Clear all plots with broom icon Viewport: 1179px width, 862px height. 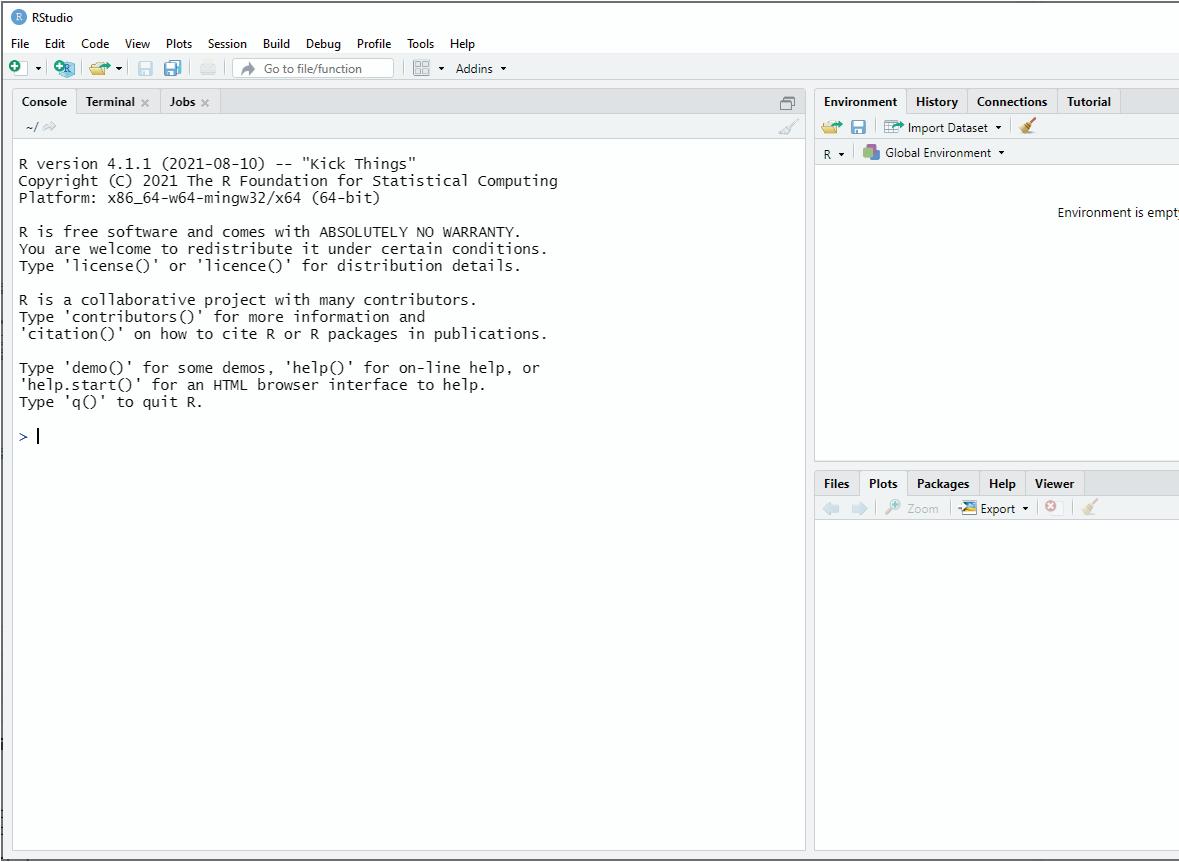click(1090, 507)
